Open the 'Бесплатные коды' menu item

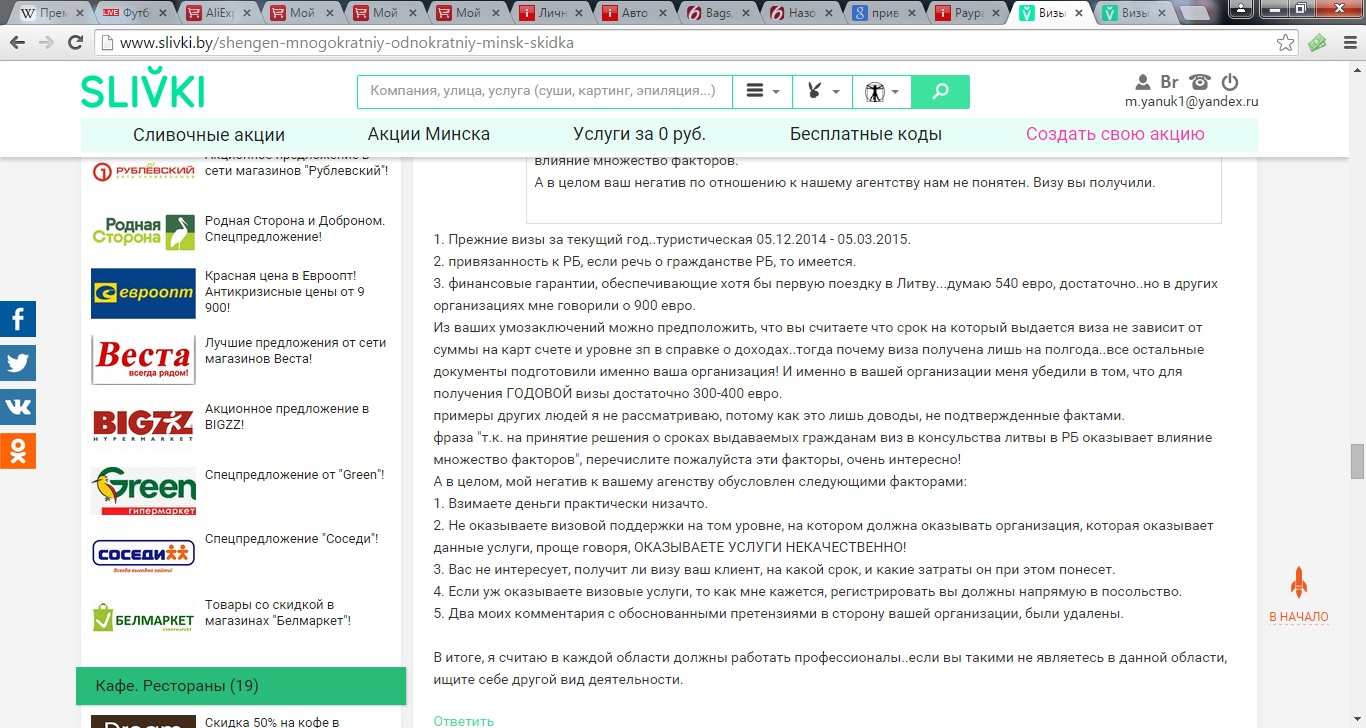(x=865, y=135)
